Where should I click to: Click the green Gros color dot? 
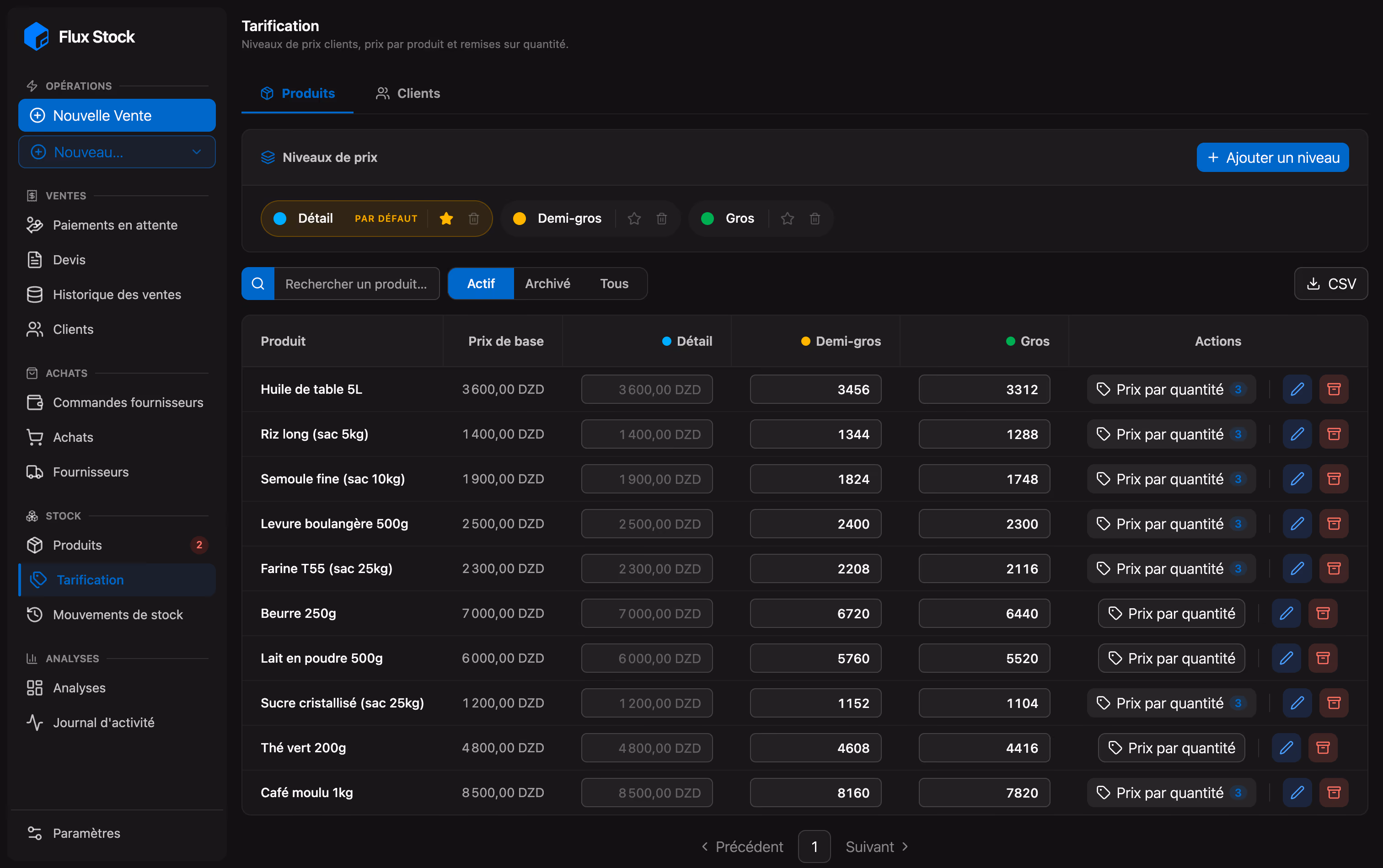point(708,218)
